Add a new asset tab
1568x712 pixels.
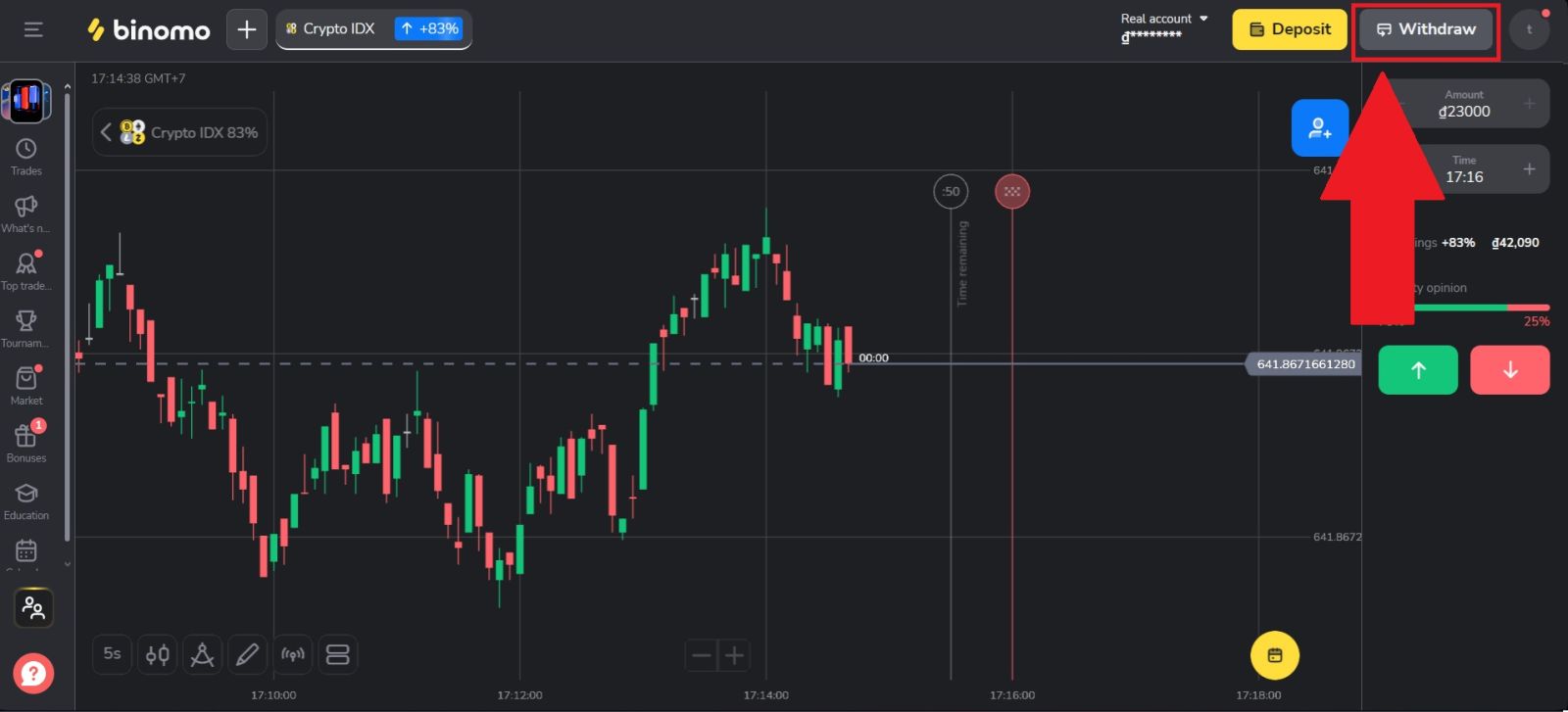pos(247,29)
